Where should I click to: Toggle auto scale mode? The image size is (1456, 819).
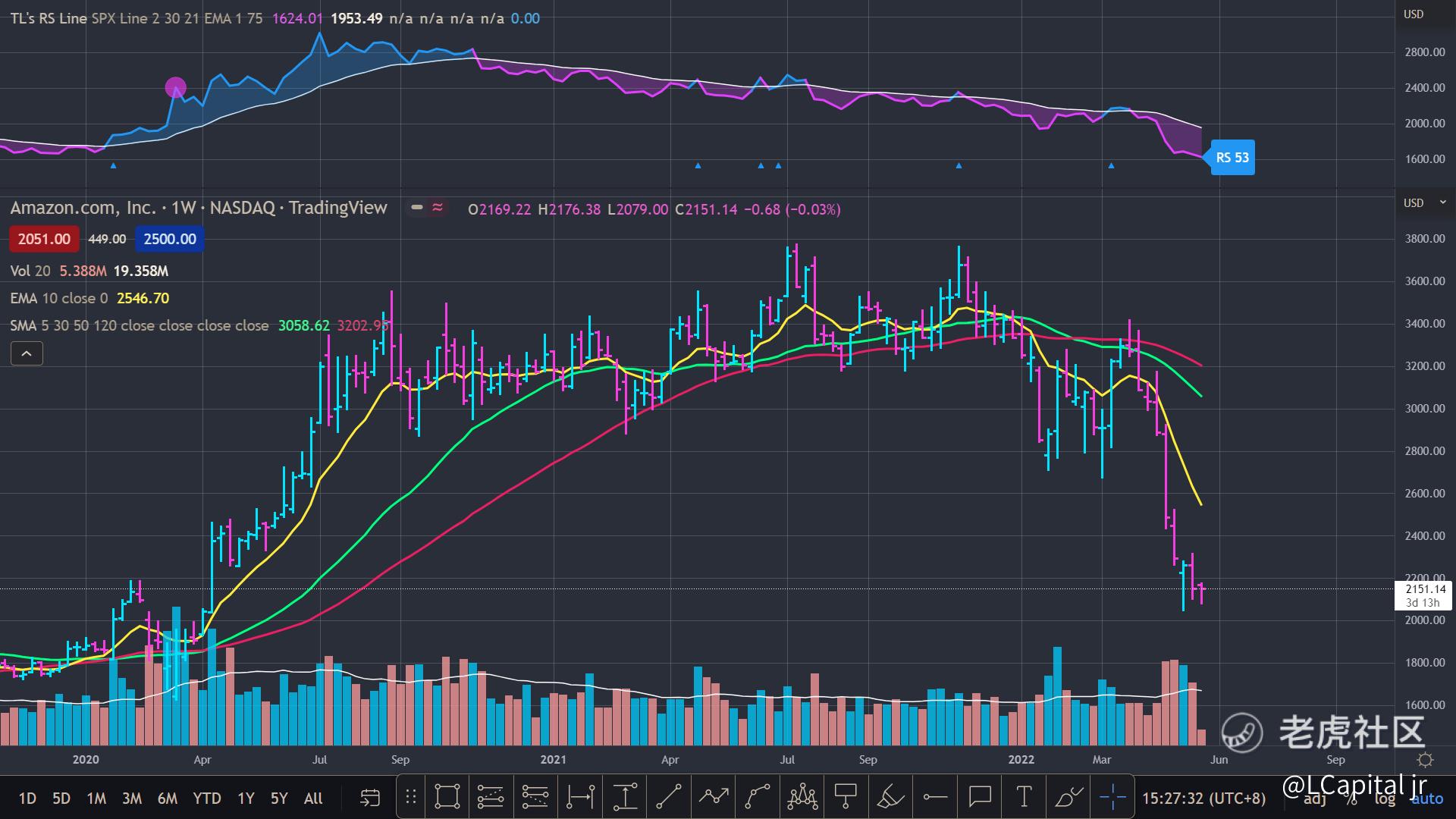pos(1426,799)
